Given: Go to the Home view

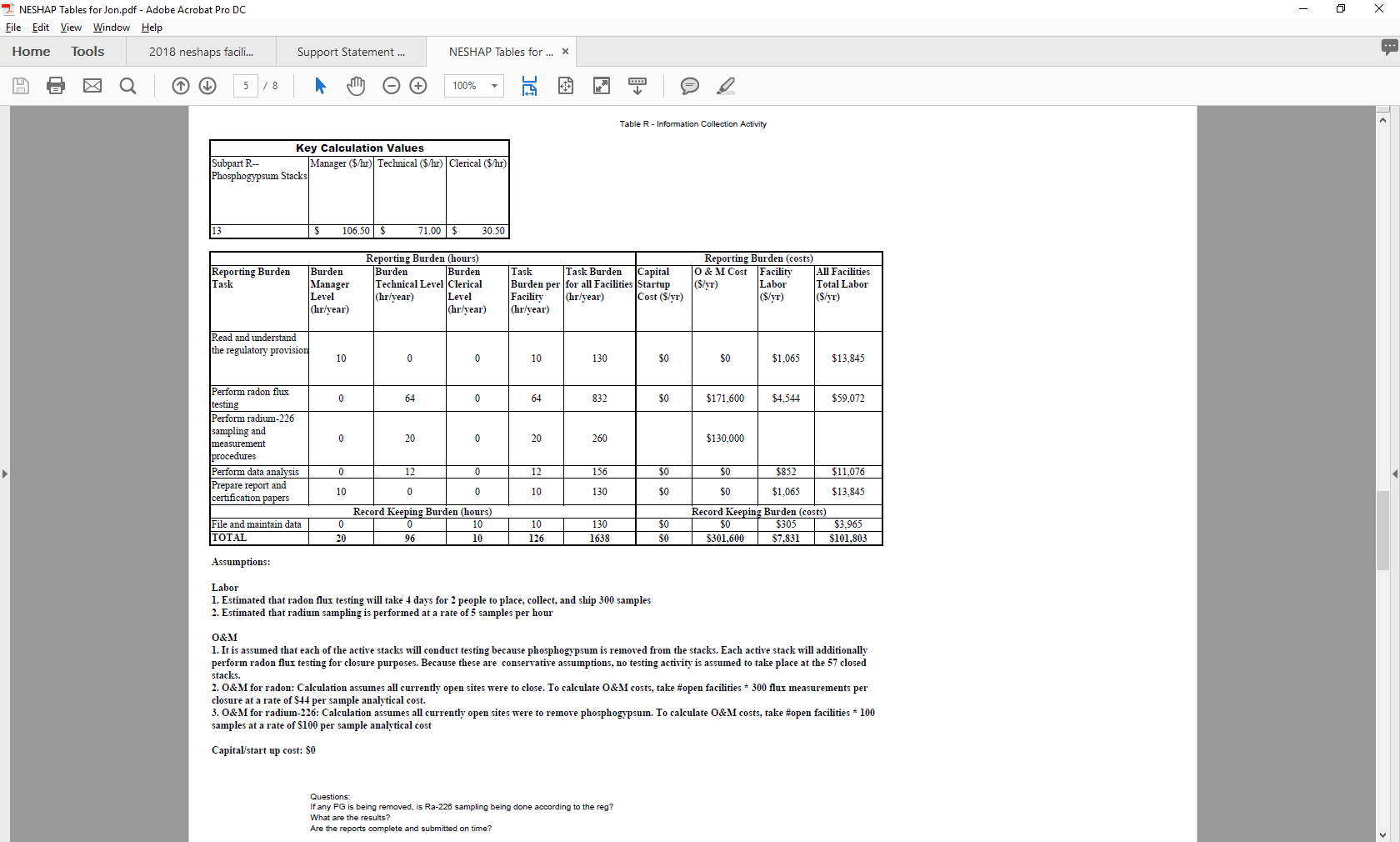Looking at the screenshot, I should (31, 52).
